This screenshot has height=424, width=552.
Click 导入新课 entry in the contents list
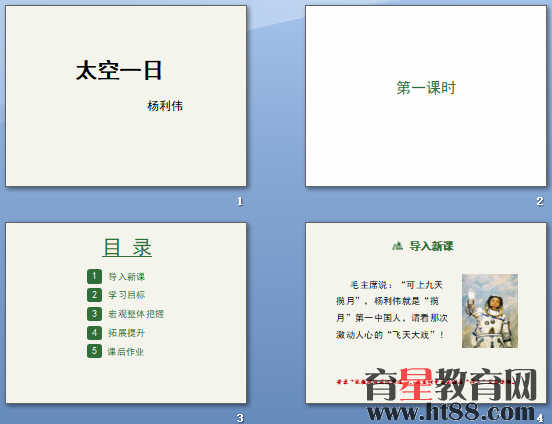point(126,277)
